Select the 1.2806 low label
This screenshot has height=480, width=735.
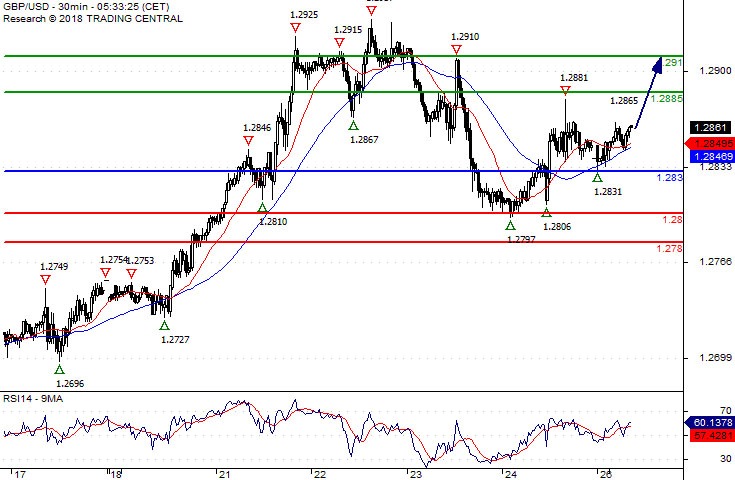click(x=557, y=226)
